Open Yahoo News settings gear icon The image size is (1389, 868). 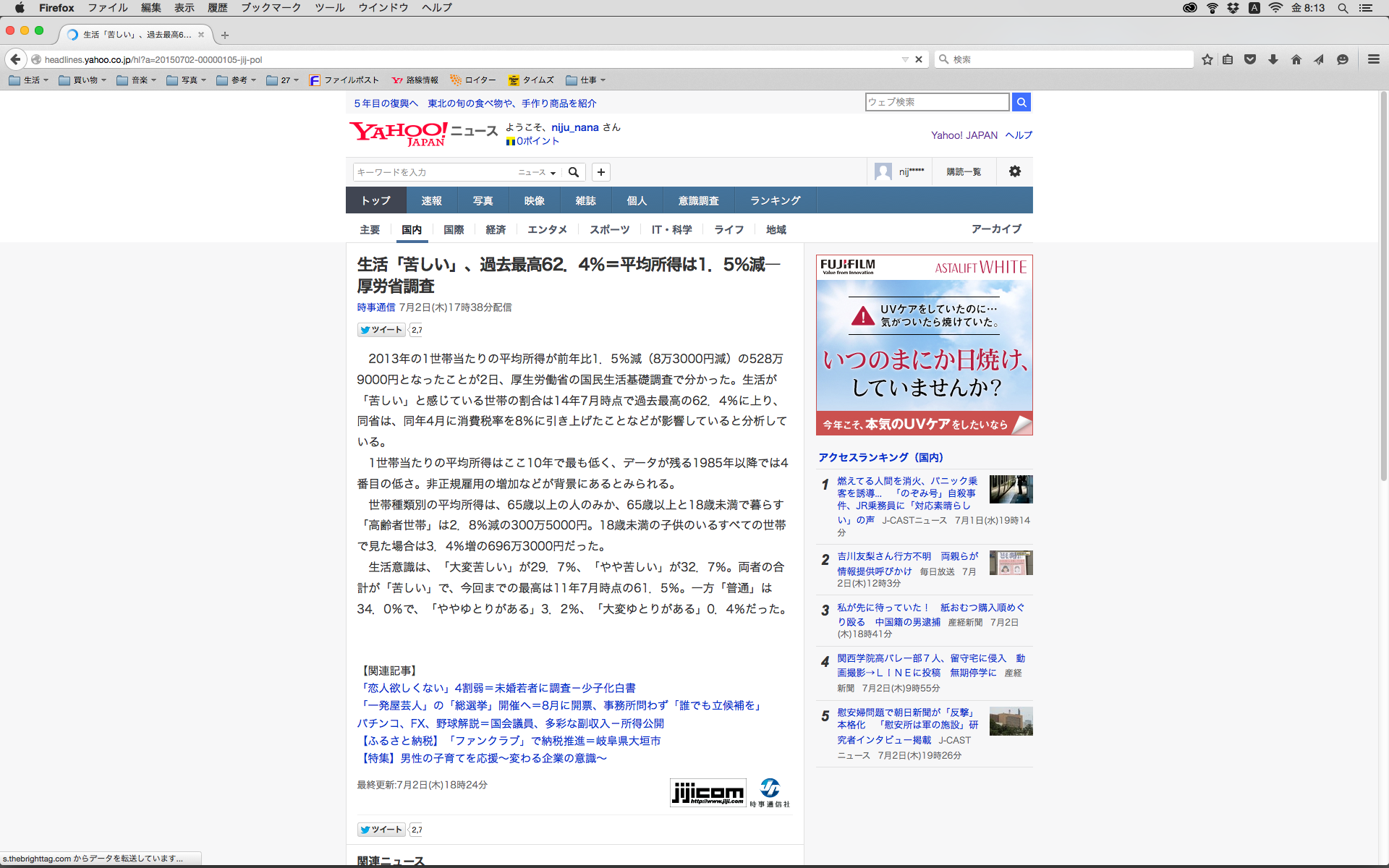[1014, 171]
